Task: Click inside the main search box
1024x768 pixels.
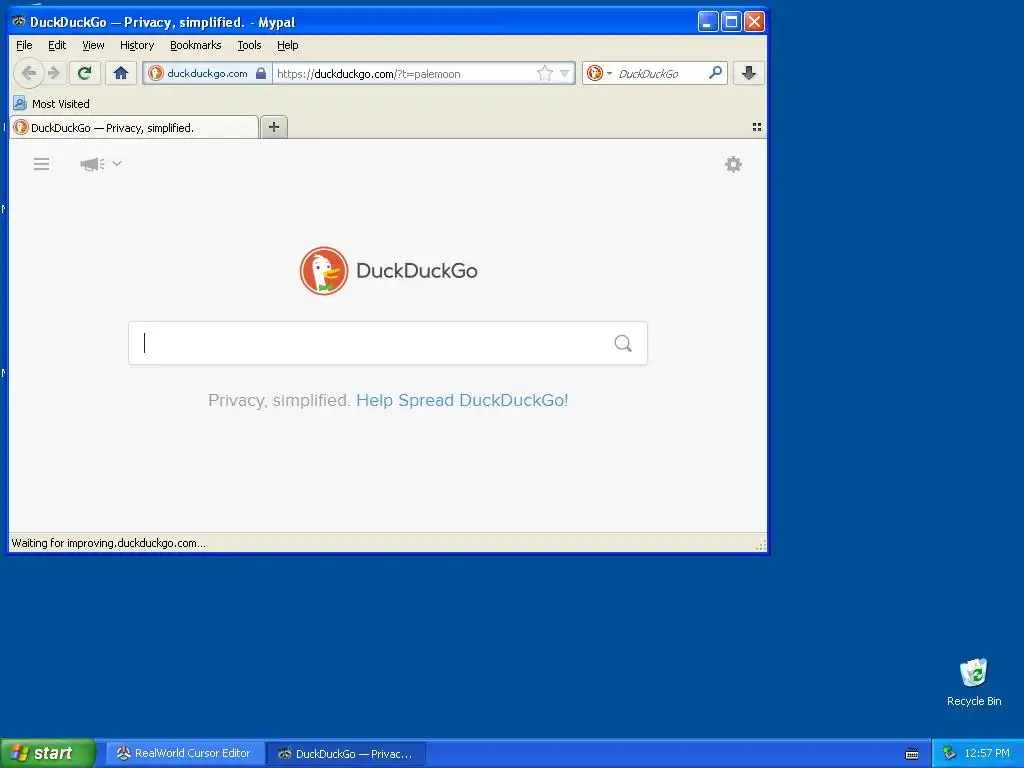Action: click(372, 343)
